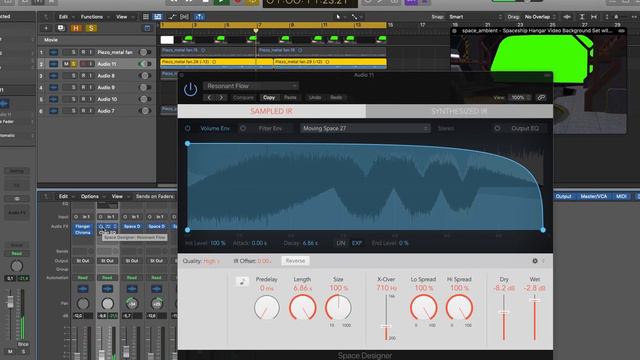
Task: Switch to the SYNTHESIZED IR tab
Action: pos(459,111)
